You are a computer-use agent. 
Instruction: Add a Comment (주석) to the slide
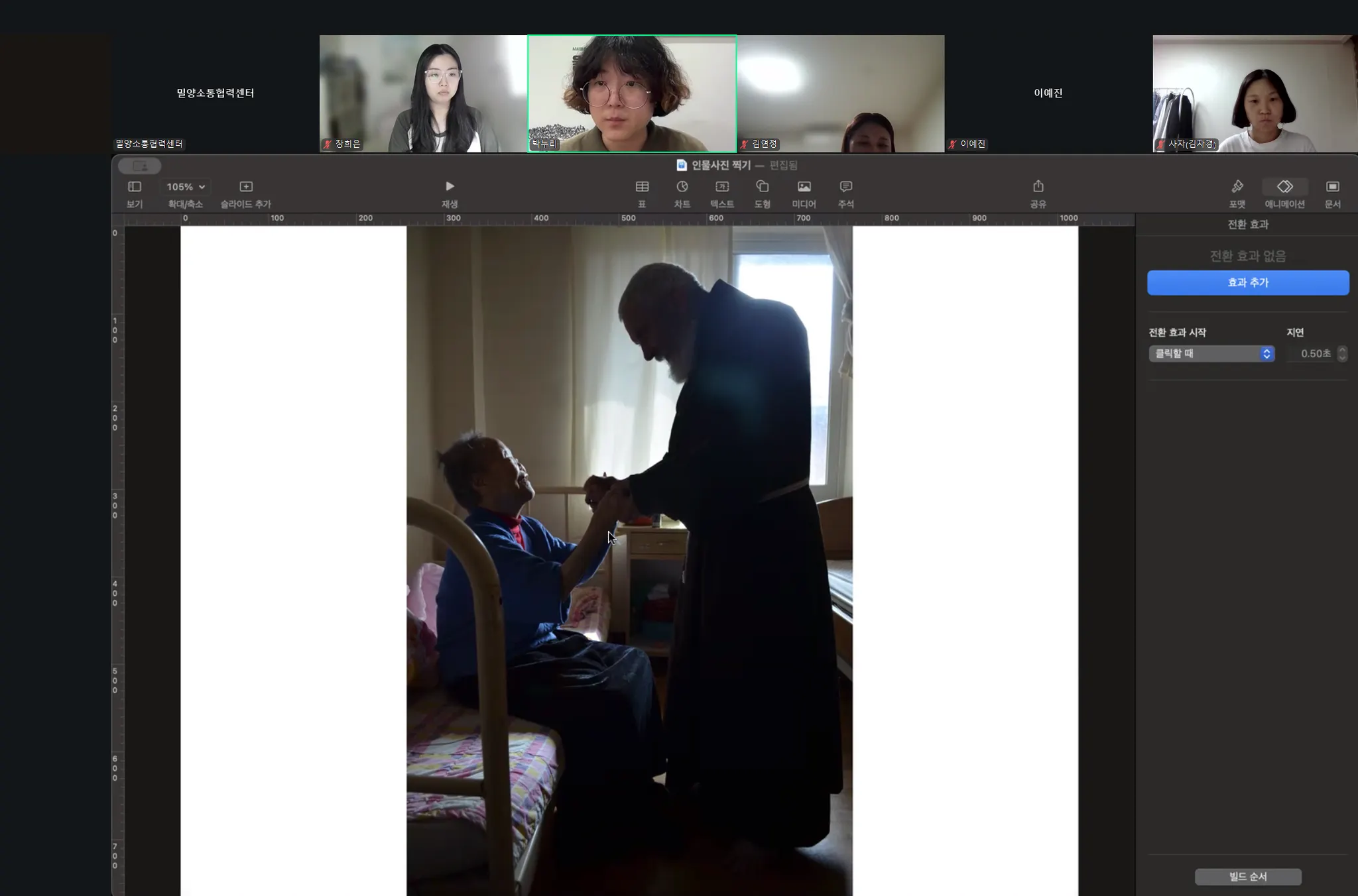[845, 188]
